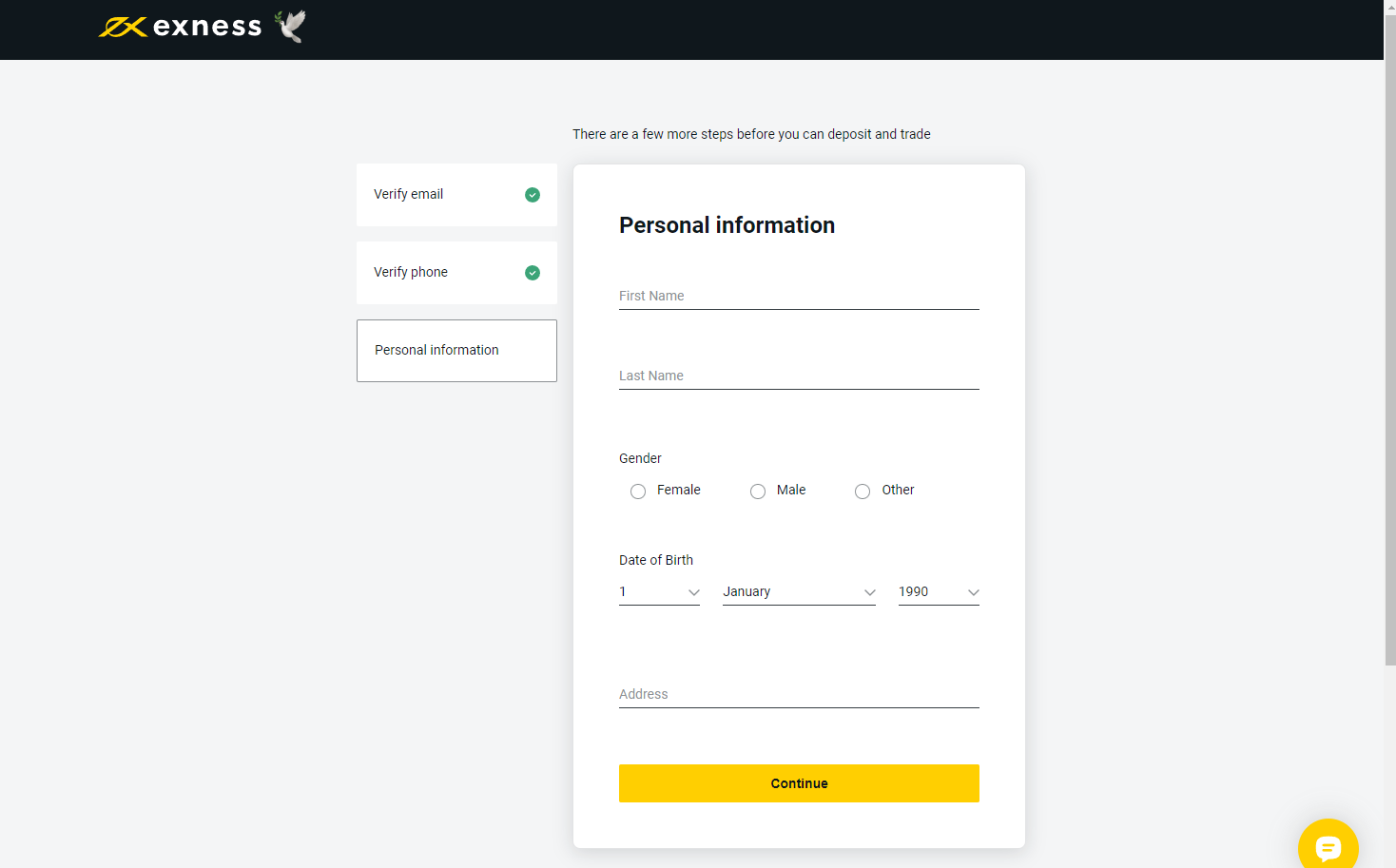Select the Personal information step
Image resolution: width=1396 pixels, height=868 pixels.
pos(456,351)
